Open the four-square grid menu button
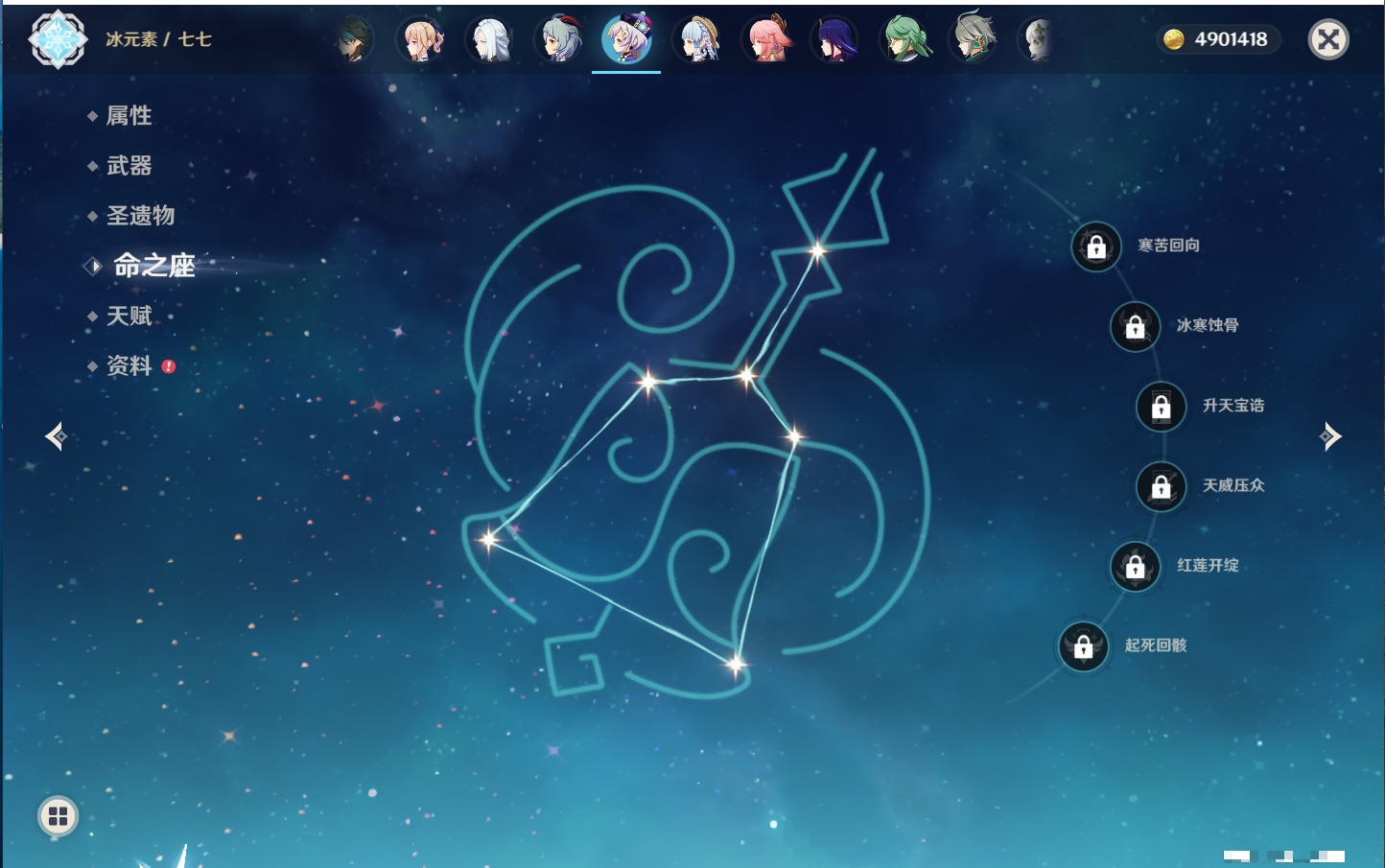Image resolution: width=1385 pixels, height=868 pixels. tap(58, 816)
